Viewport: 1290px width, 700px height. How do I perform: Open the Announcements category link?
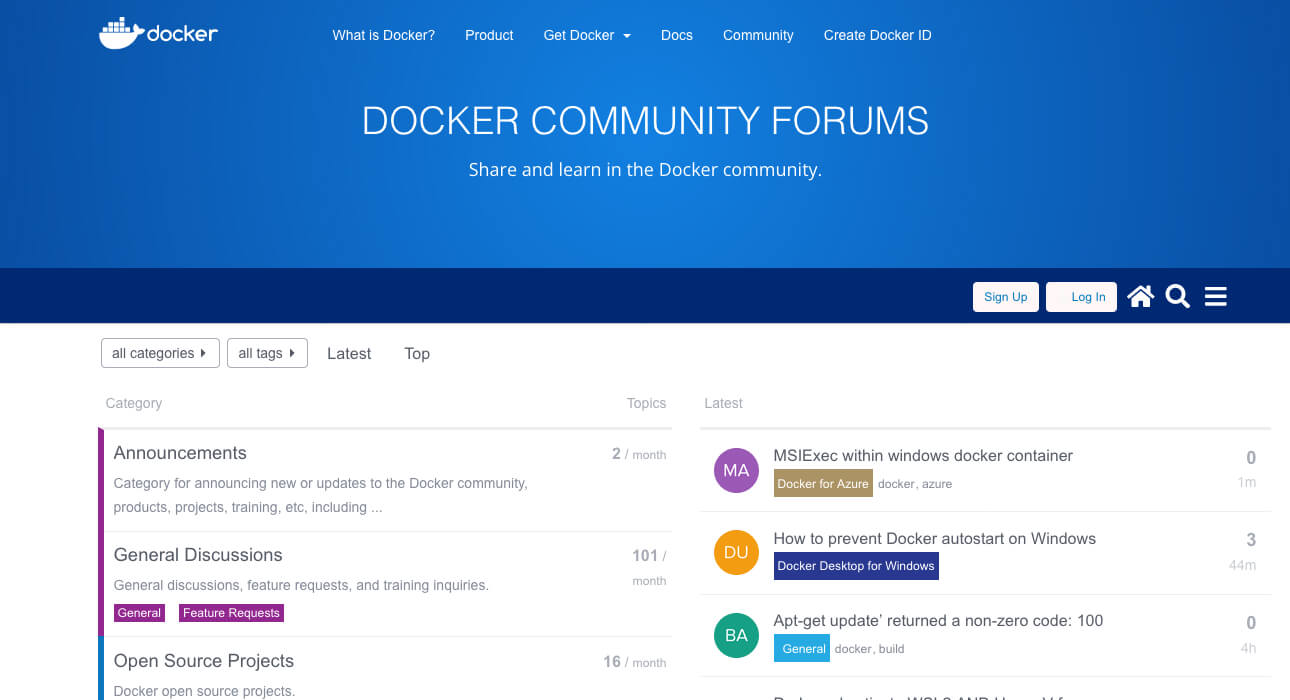(180, 452)
